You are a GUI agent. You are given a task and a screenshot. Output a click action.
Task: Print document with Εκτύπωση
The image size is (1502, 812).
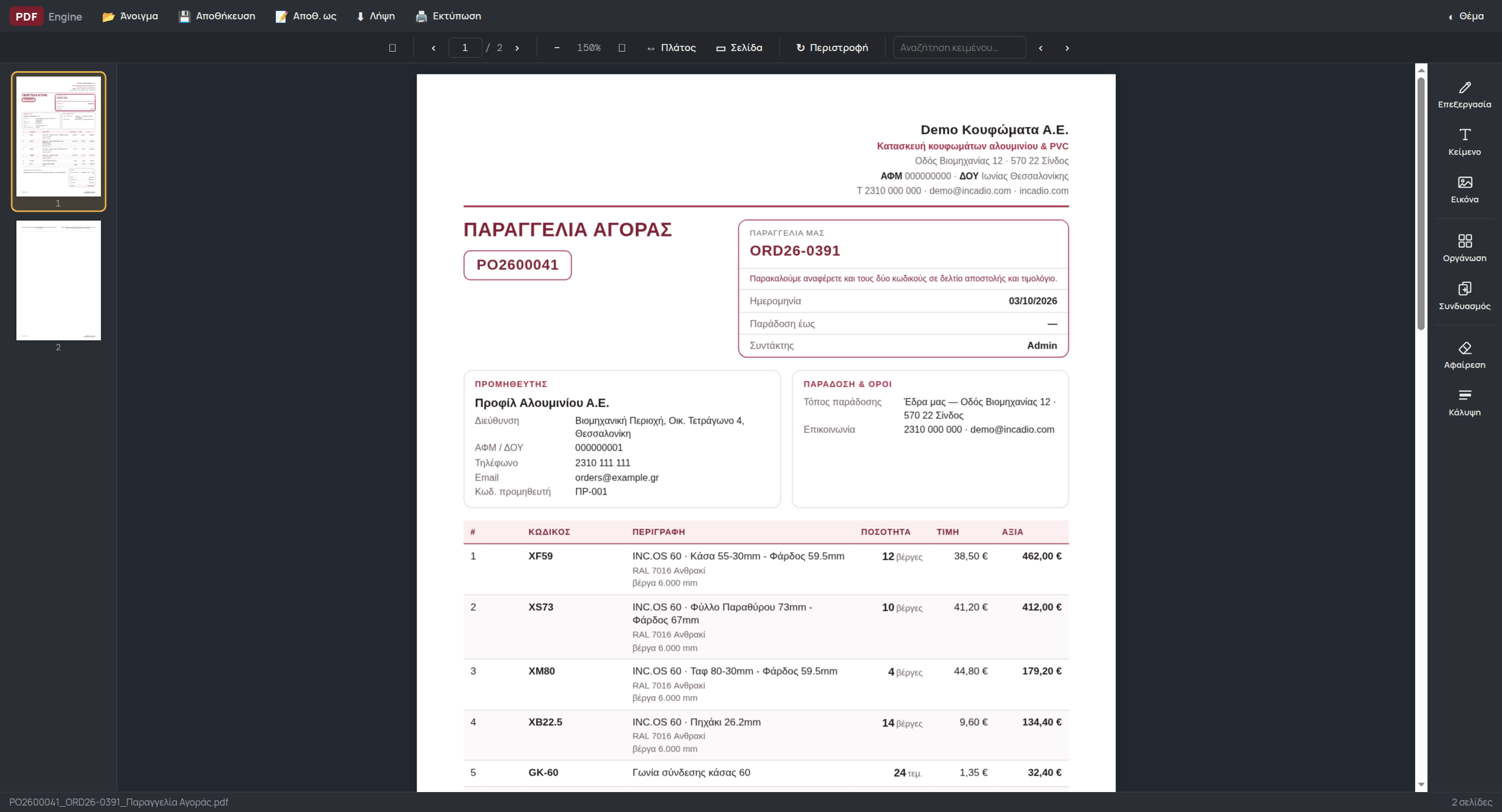[x=449, y=16]
